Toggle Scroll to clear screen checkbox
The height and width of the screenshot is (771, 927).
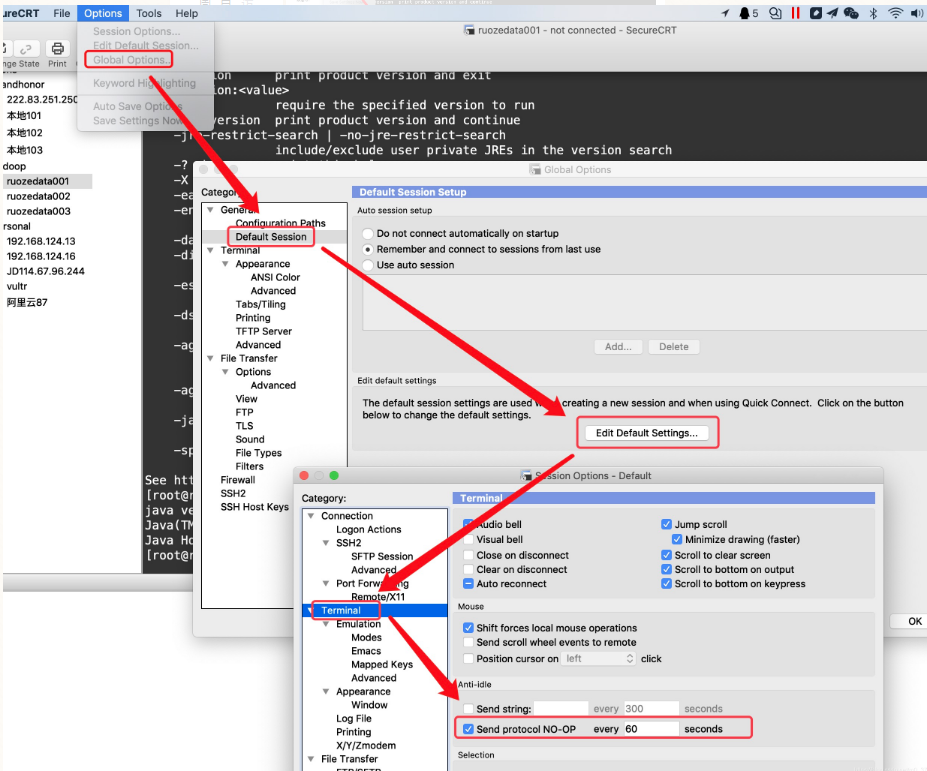click(x=667, y=555)
